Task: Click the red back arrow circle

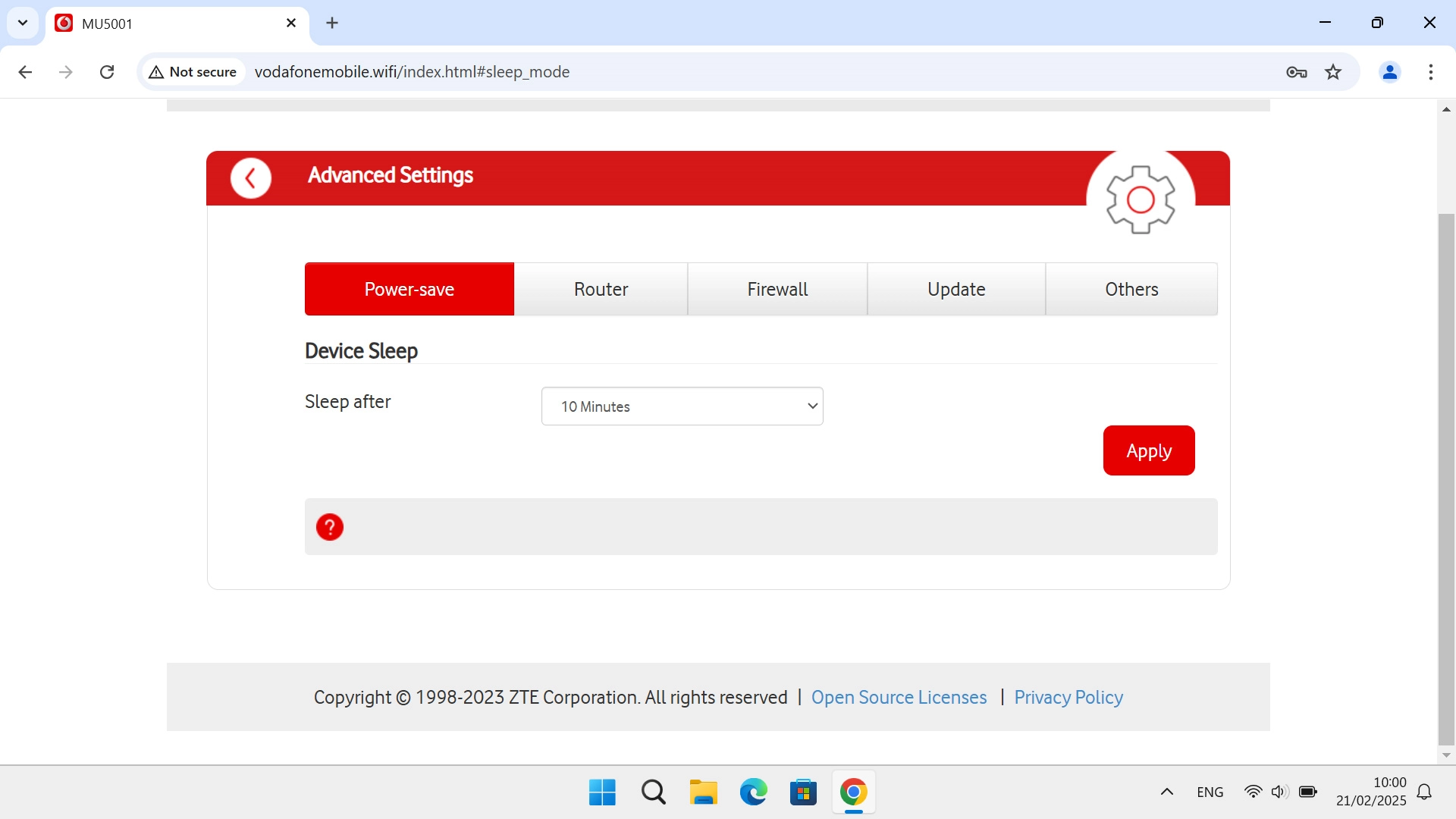Action: [x=250, y=179]
